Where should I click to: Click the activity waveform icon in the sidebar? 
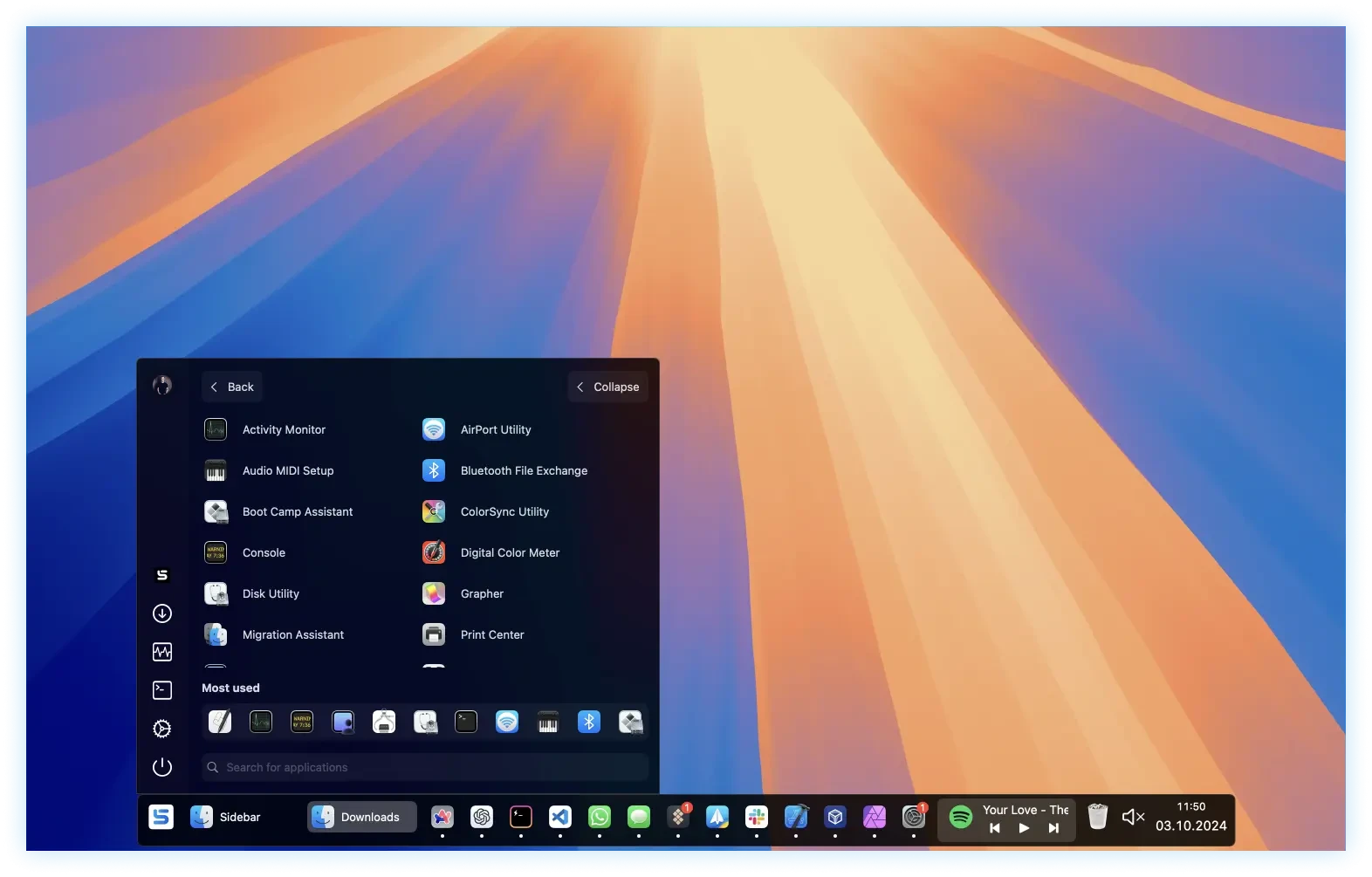tap(162, 652)
